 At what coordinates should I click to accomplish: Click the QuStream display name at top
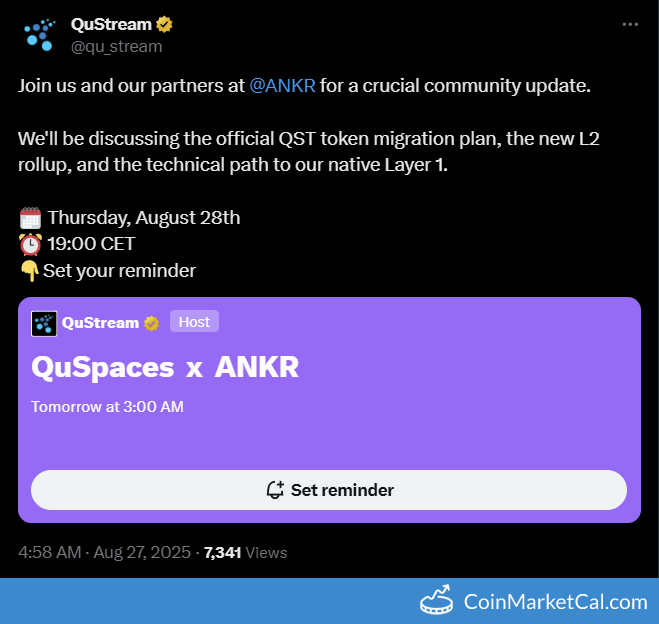pyautogui.click(x=111, y=24)
